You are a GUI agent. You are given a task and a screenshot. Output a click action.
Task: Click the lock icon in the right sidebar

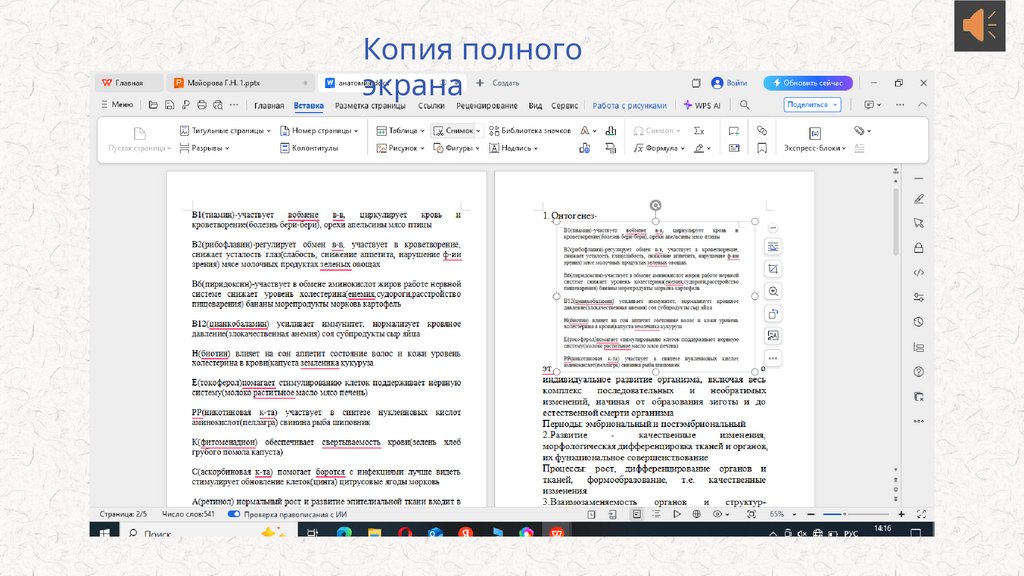pos(919,247)
